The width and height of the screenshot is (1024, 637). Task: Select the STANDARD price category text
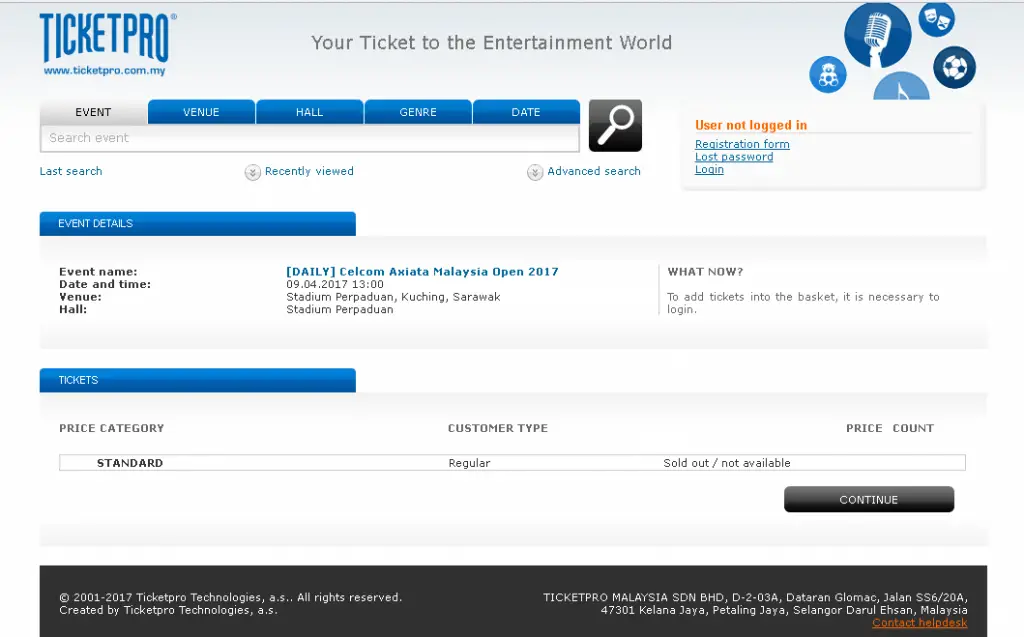pos(130,463)
